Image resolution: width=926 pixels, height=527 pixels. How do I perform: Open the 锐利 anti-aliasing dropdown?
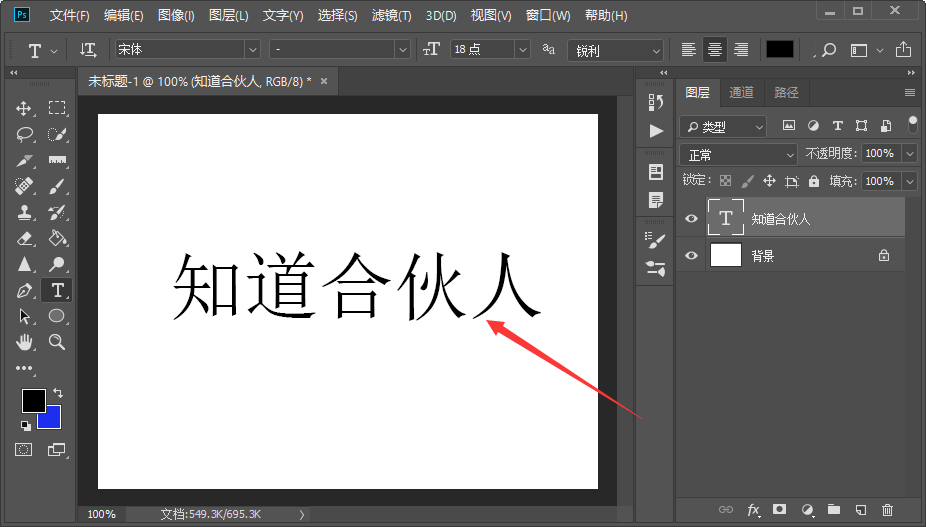615,51
